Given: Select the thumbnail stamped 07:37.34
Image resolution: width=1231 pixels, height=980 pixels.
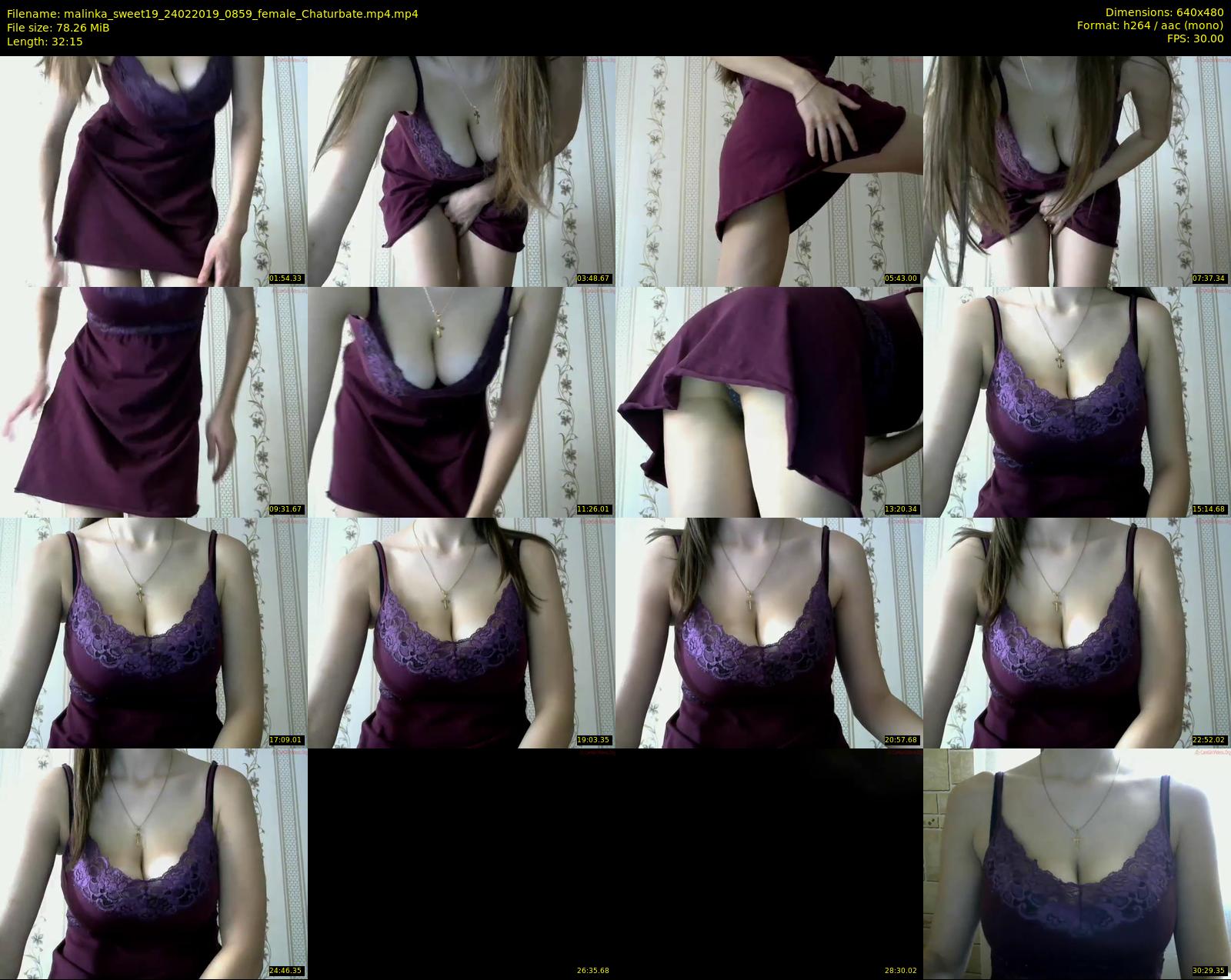Looking at the screenshot, I should tap(1077, 171).
